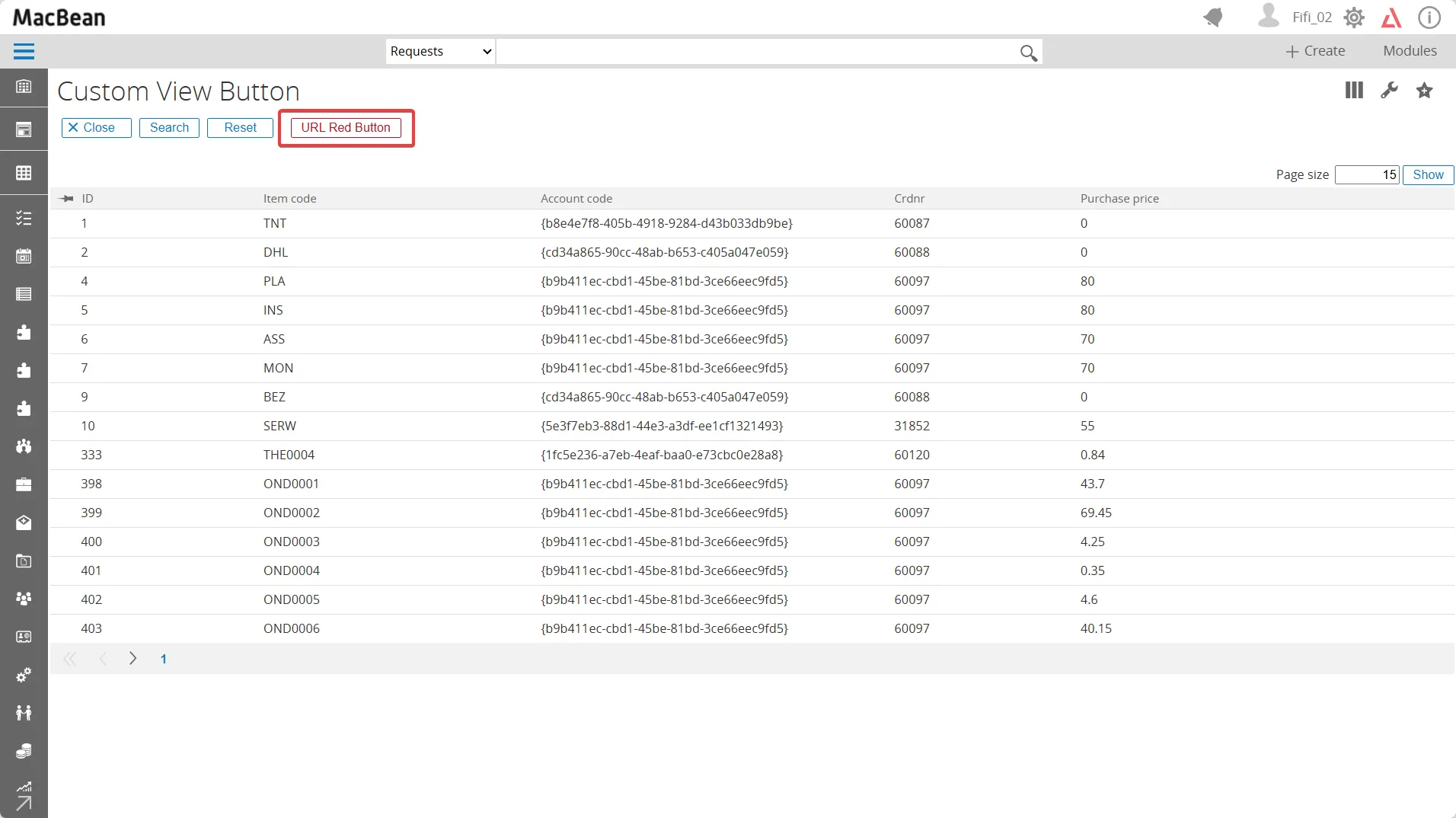Click the Create menu item
The image size is (1456, 818).
pyautogui.click(x=1315, y=51)
